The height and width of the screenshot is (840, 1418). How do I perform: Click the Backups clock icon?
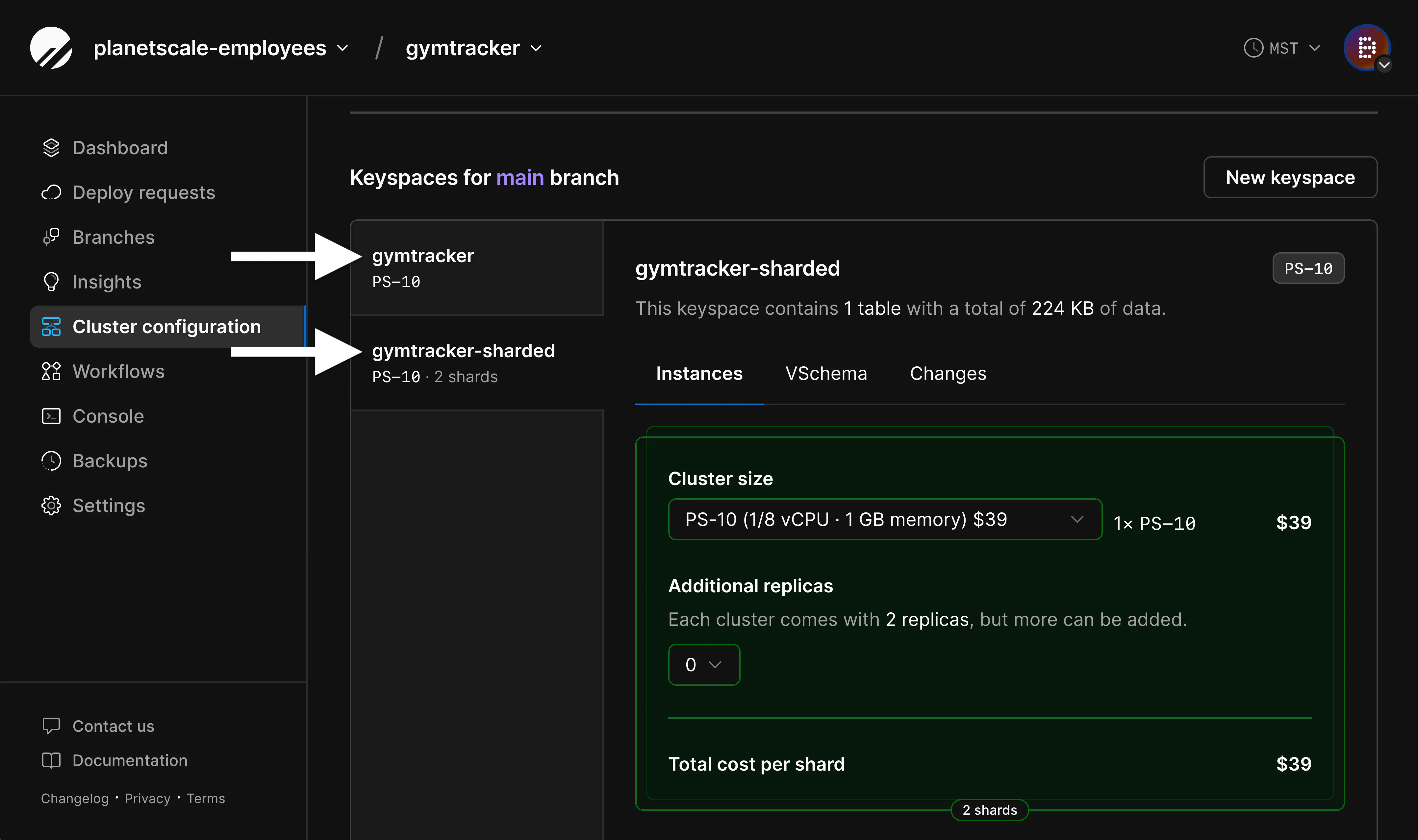click(51, 461)
